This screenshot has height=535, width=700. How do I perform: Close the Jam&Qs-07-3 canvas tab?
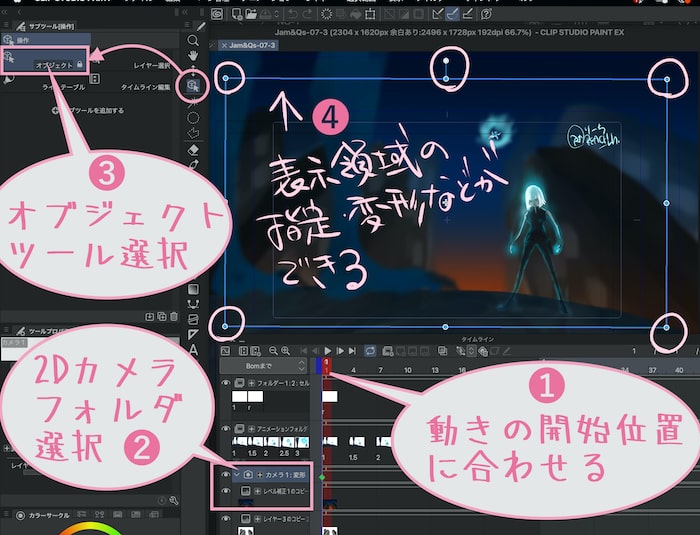[224, 46]
